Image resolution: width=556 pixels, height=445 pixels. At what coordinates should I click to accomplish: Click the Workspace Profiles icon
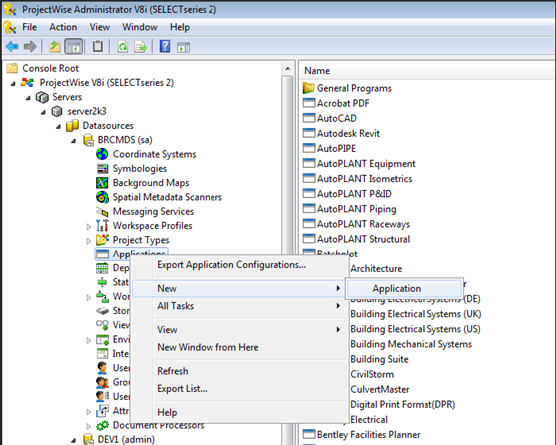[102, 226]
